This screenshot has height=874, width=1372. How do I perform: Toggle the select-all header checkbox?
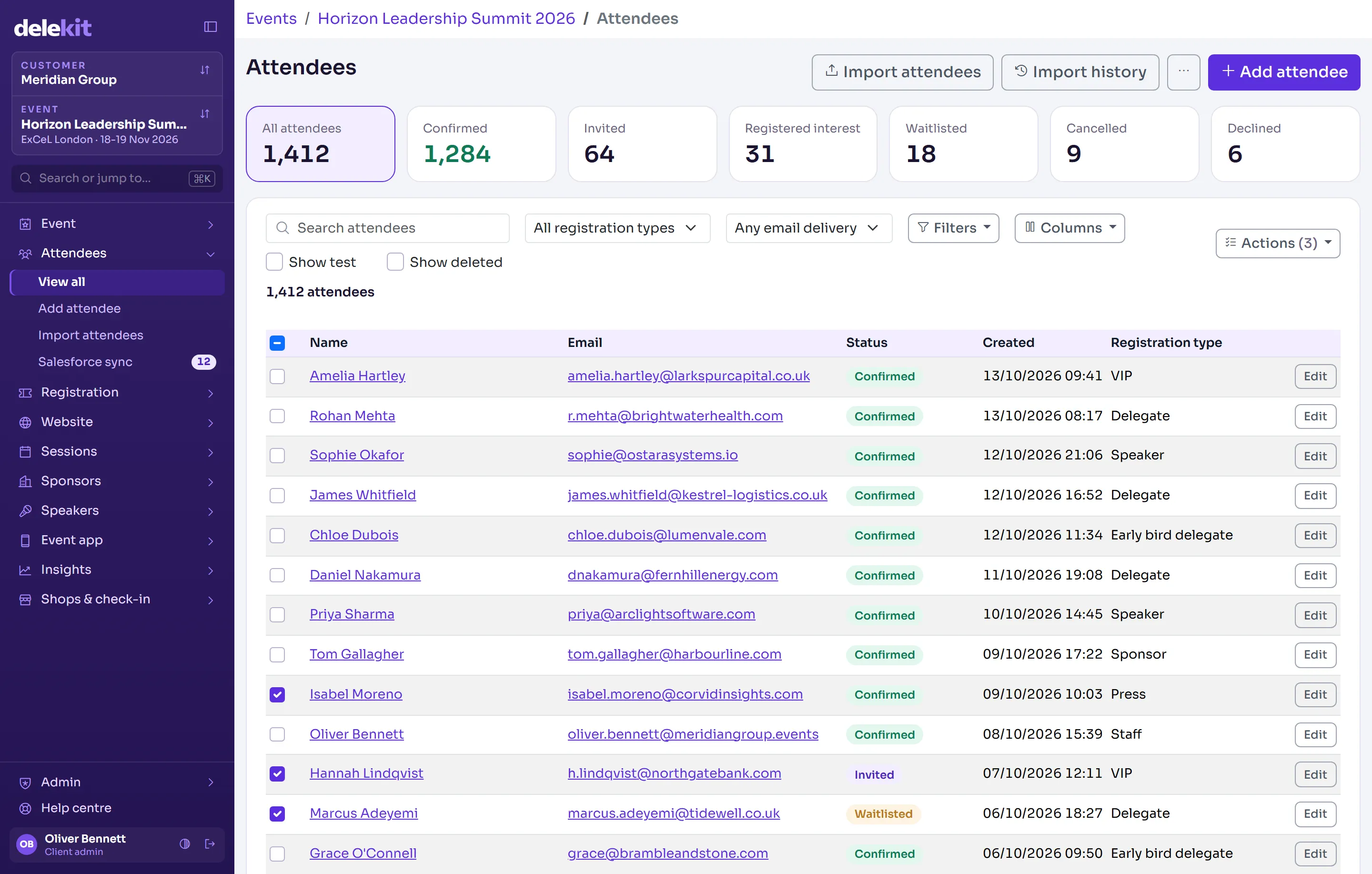(x=277, y=343)
